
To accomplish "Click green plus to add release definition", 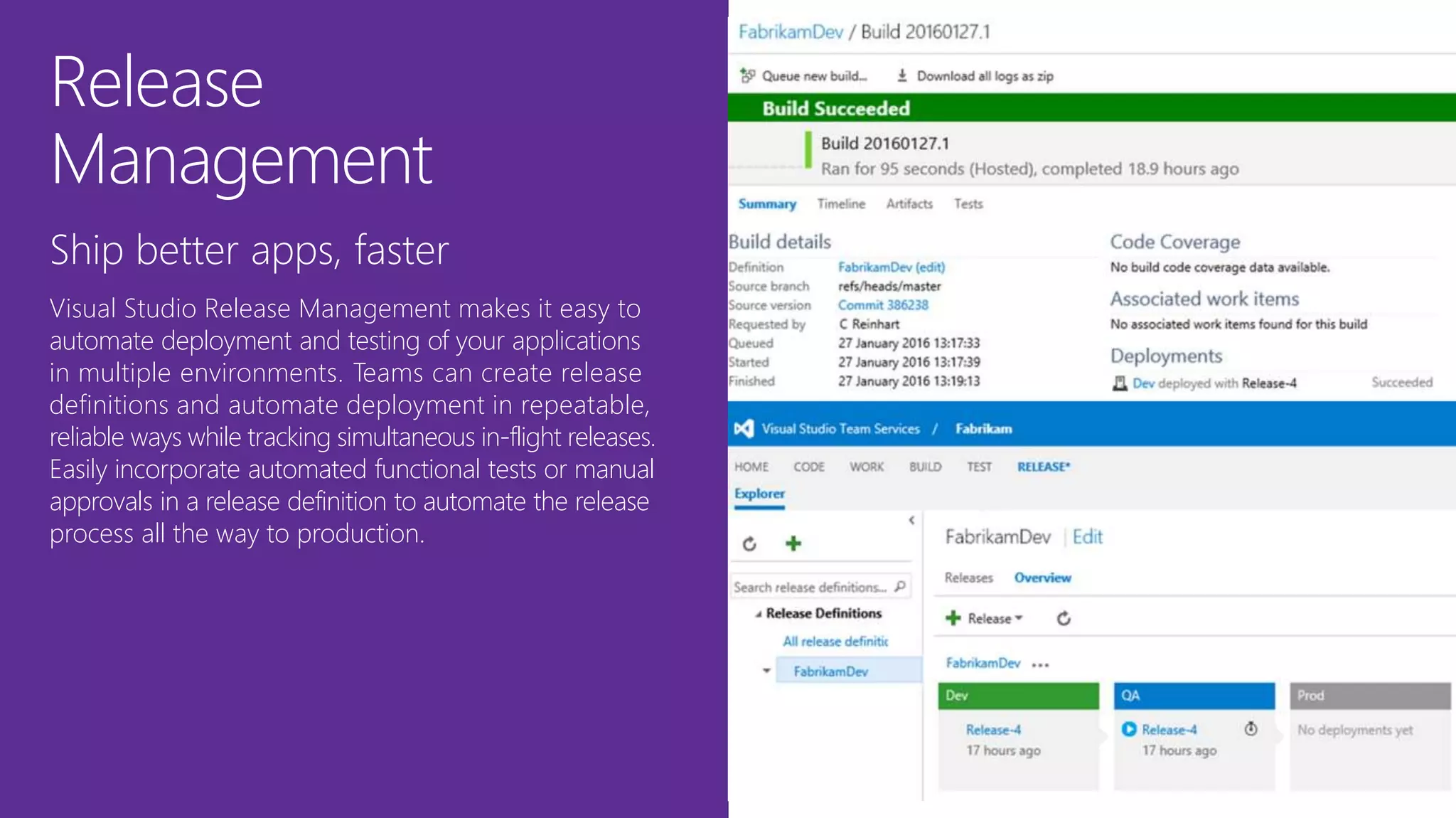I will pos(793,543).
